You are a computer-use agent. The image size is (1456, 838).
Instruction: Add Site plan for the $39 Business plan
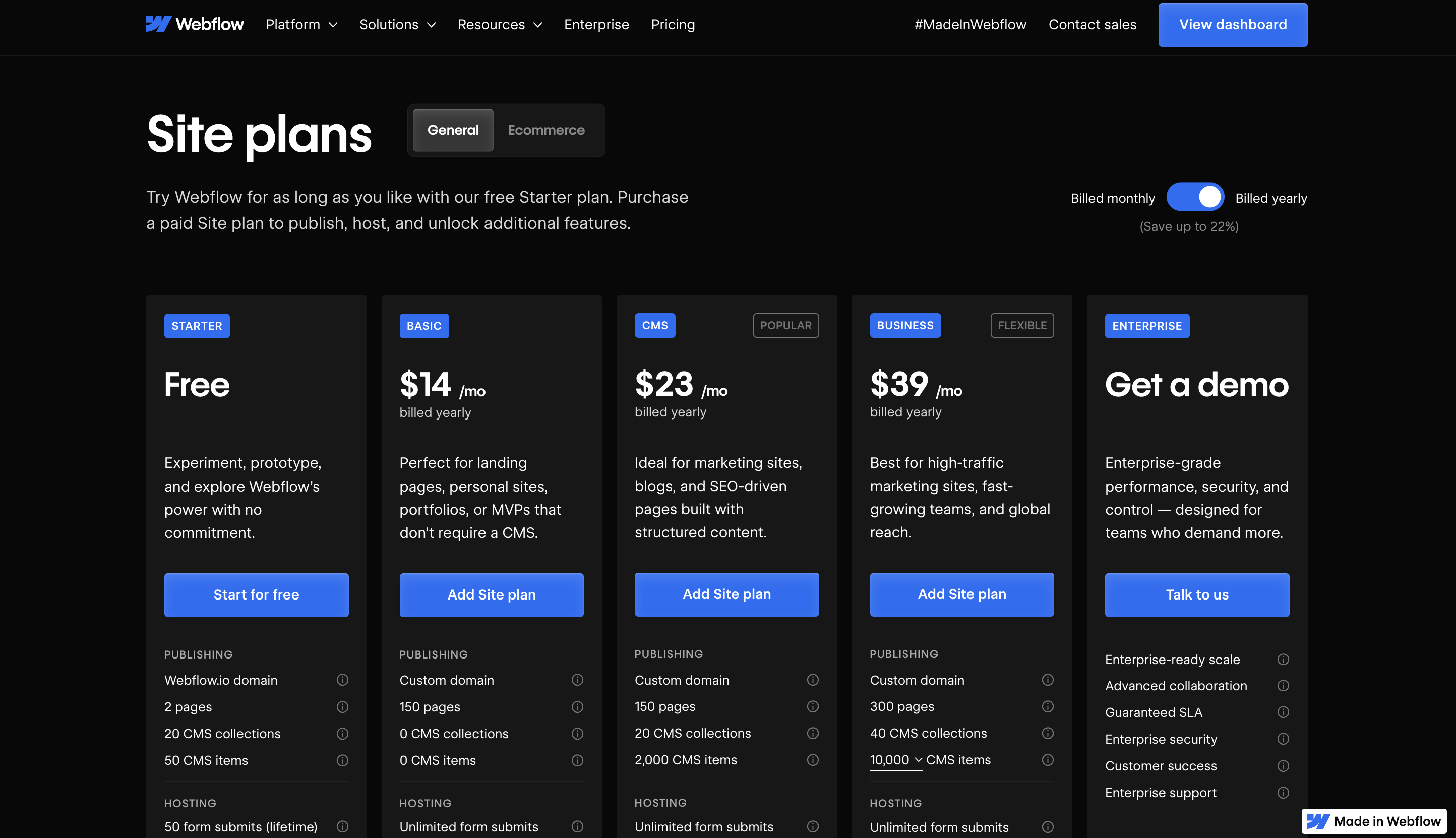[961, 594]
